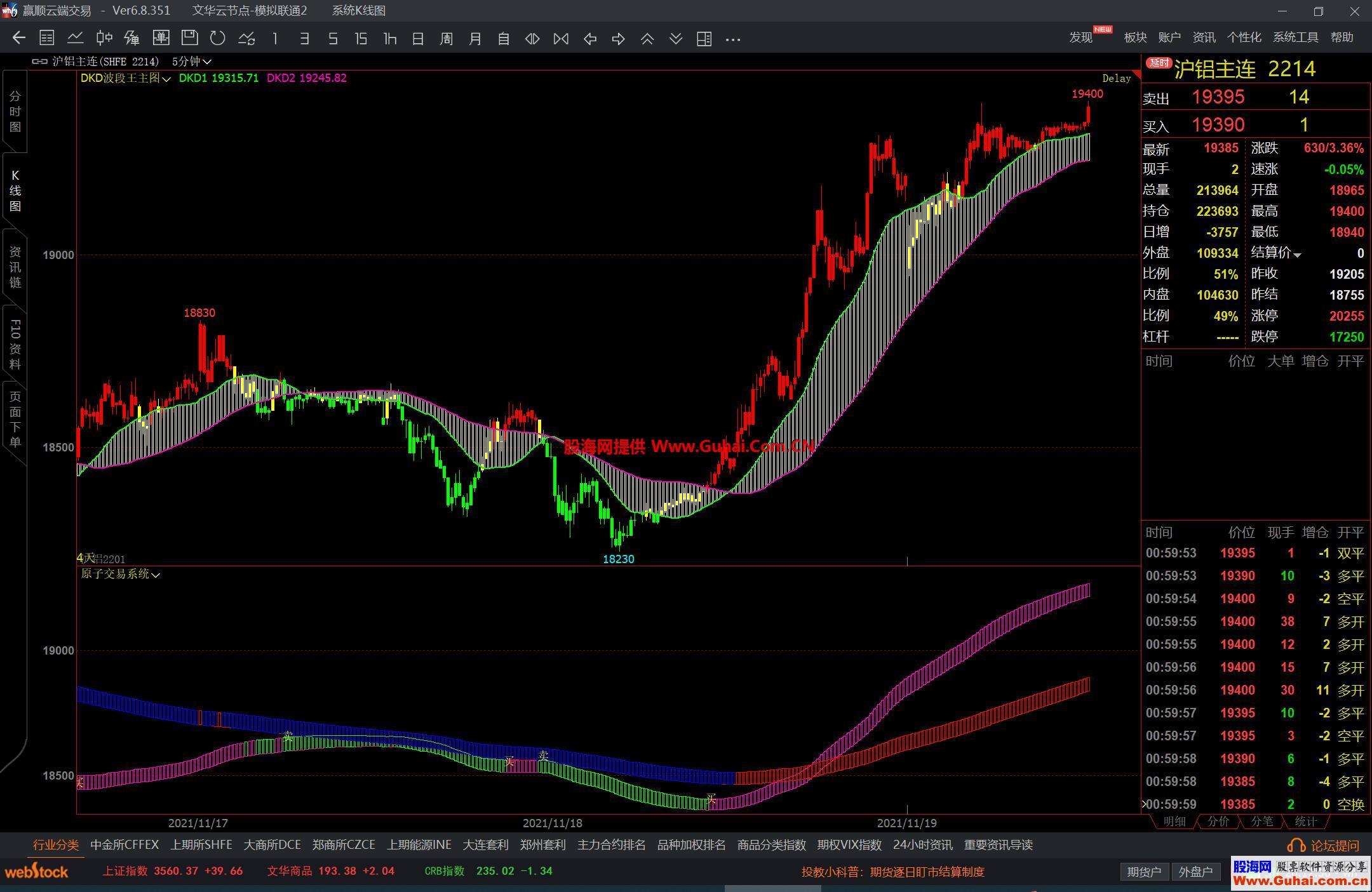Click the 期货户 button
The height and width of the screenshot is (892, 1372).
click(x=1144, y=872)
